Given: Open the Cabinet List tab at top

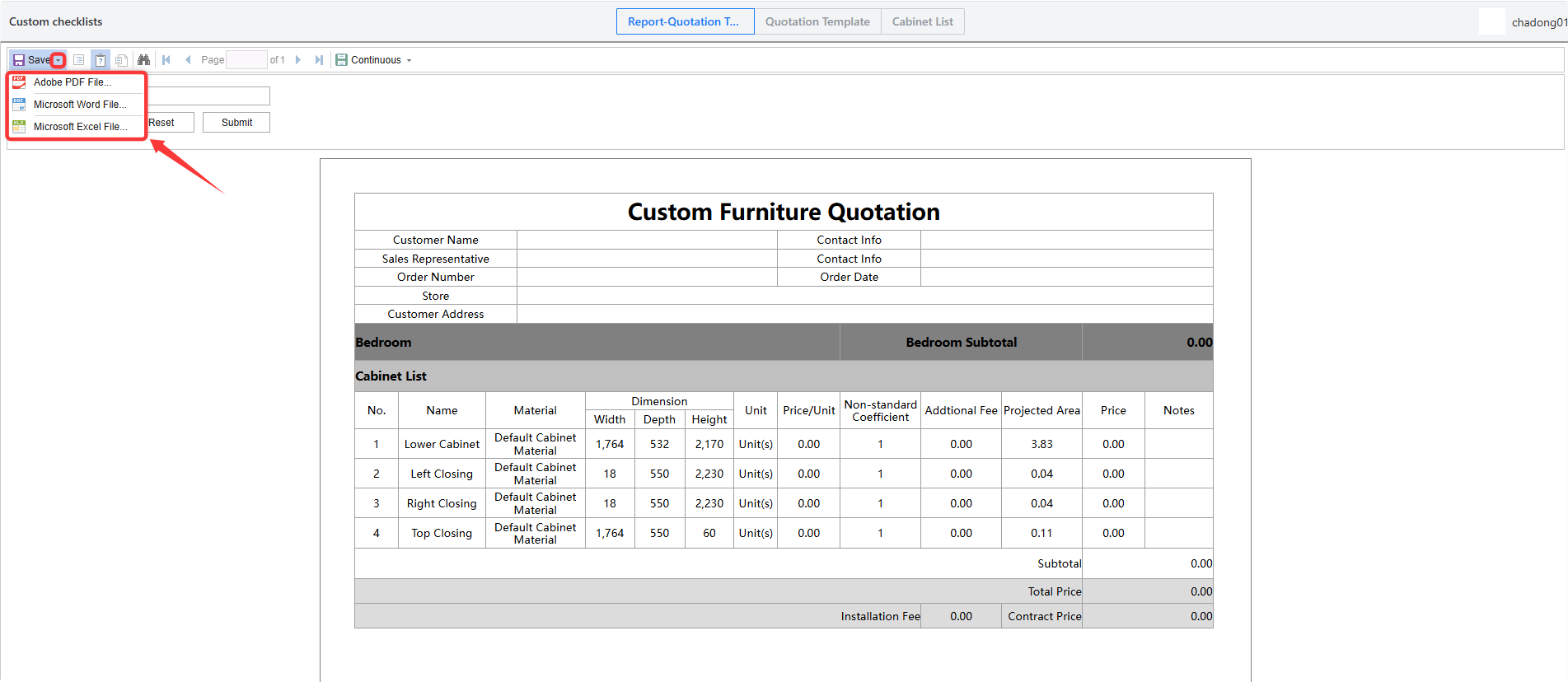Looking at the screenshot, I should (x=923, y=21).
